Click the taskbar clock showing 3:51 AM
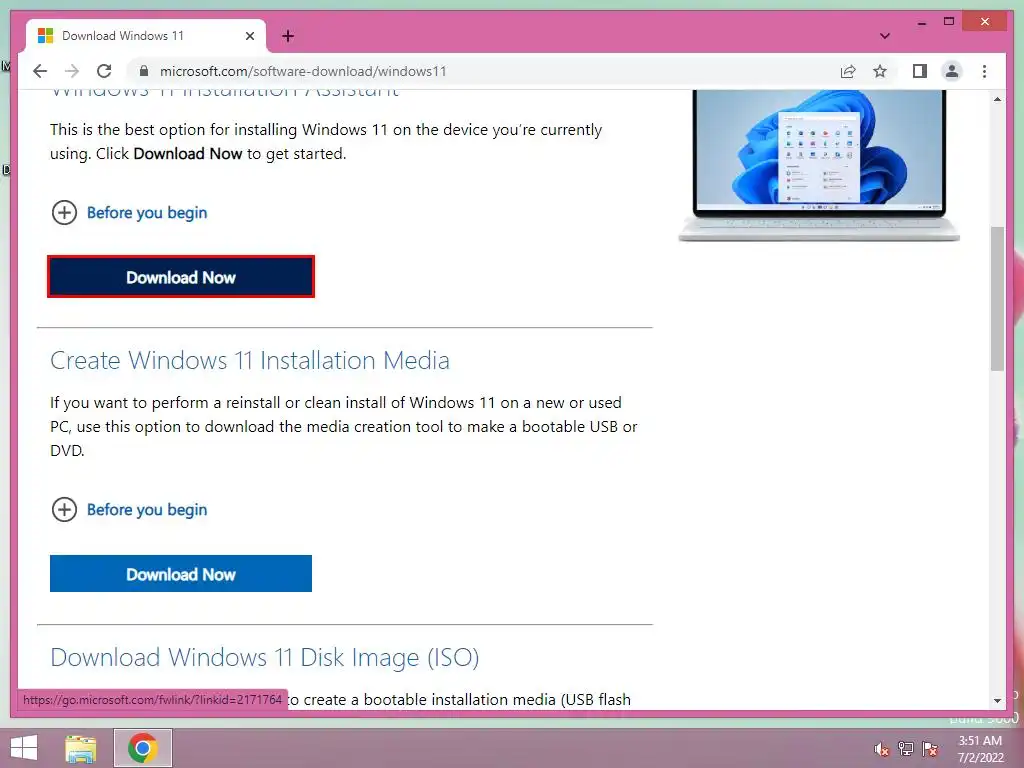 (x=980, y=749)
